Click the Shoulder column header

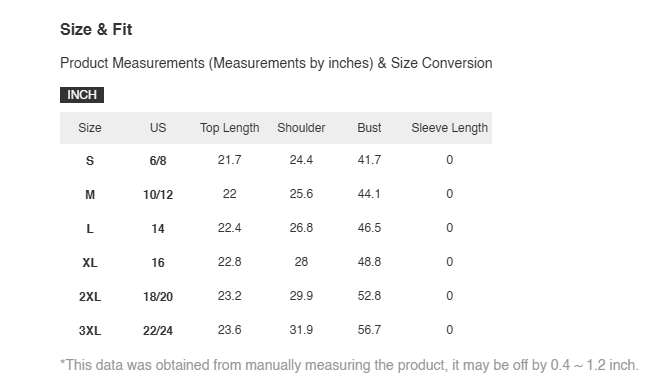tap(301, 128)
